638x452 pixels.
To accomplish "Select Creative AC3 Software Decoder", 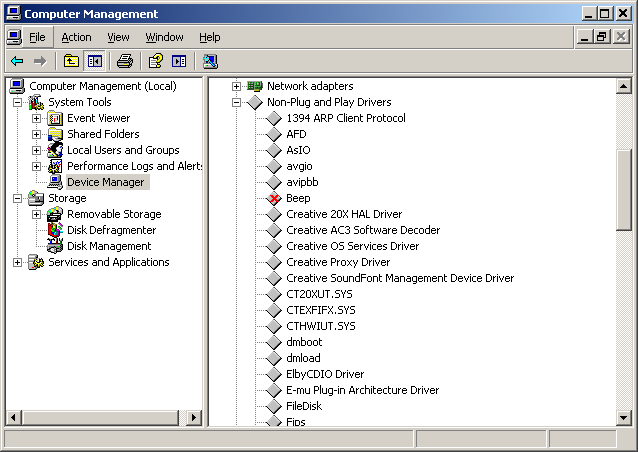I will point(363,230).
